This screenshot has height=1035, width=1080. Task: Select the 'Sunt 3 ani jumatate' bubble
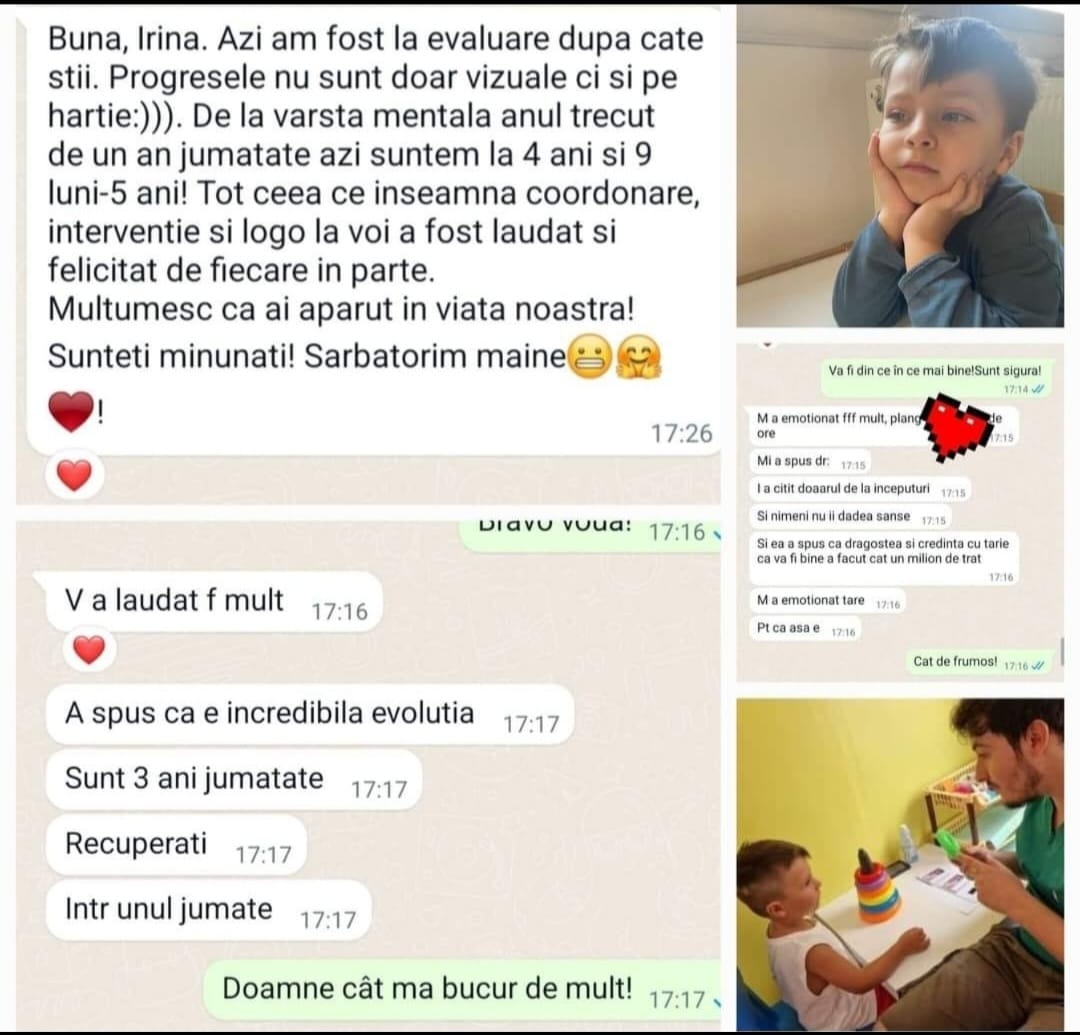pos(233,780)
